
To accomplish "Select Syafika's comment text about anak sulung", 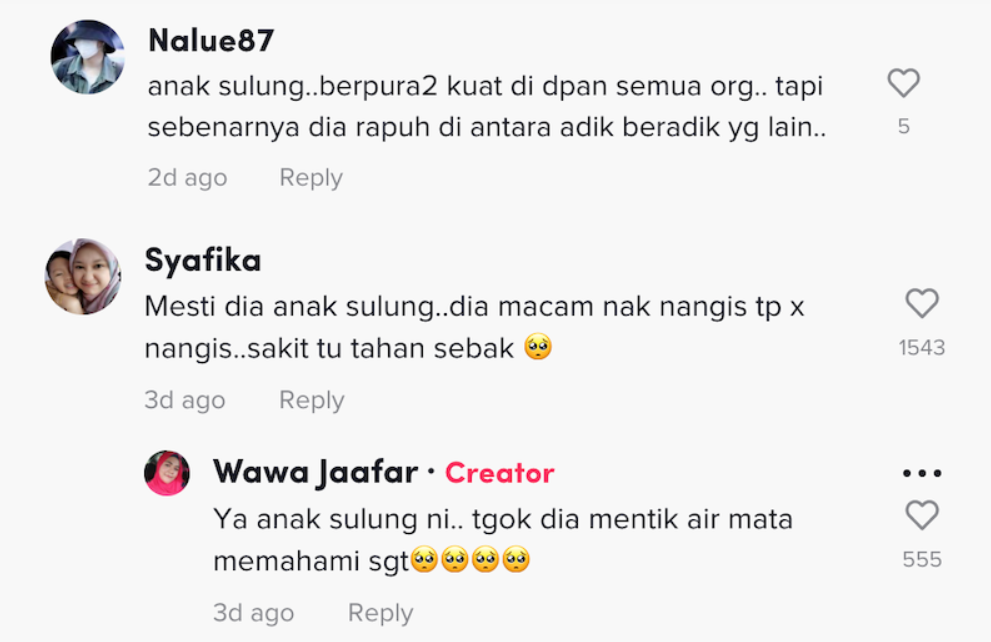I will (x=474, y=327).
